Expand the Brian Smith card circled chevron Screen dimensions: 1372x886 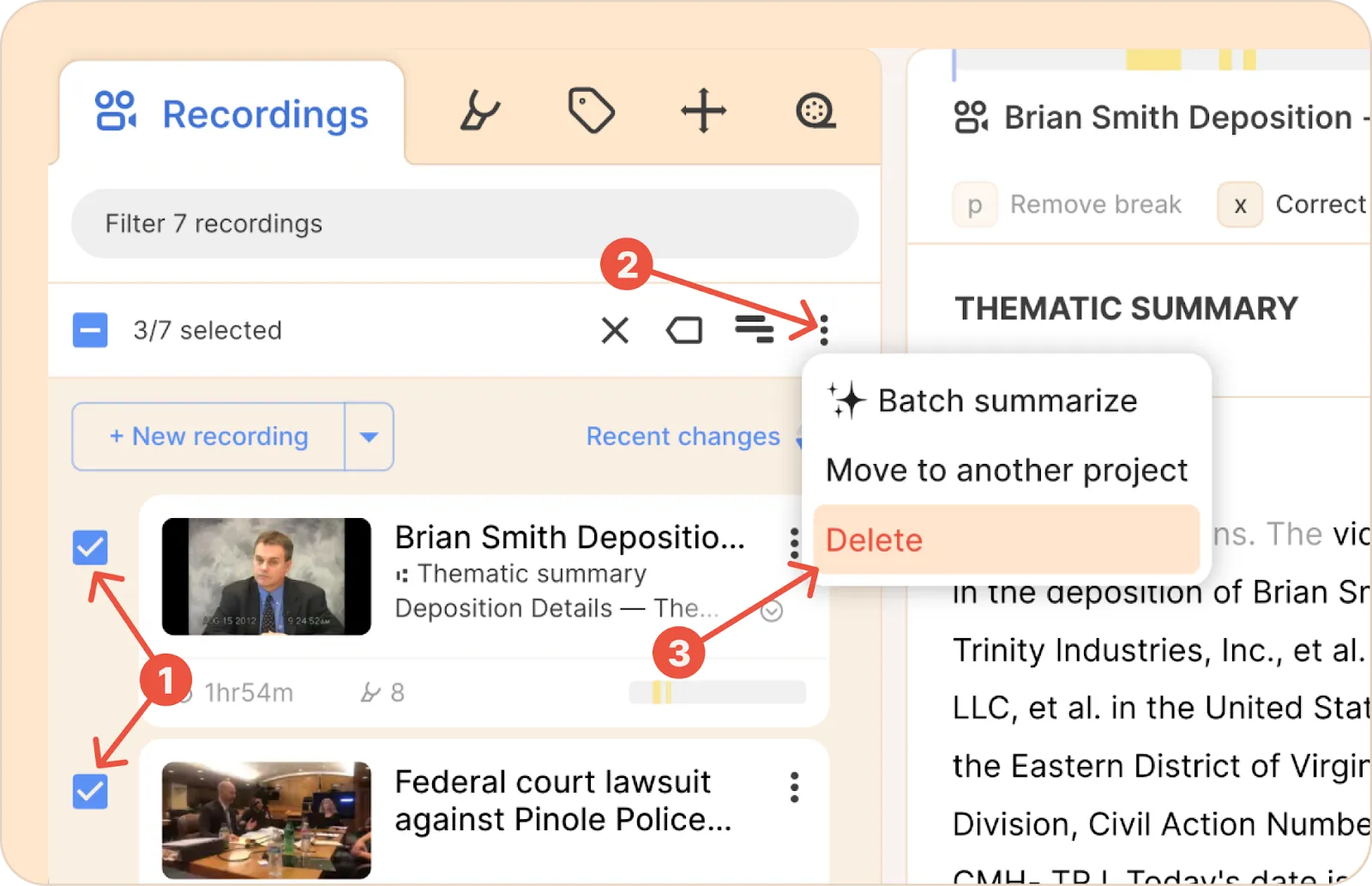(772, 611)
